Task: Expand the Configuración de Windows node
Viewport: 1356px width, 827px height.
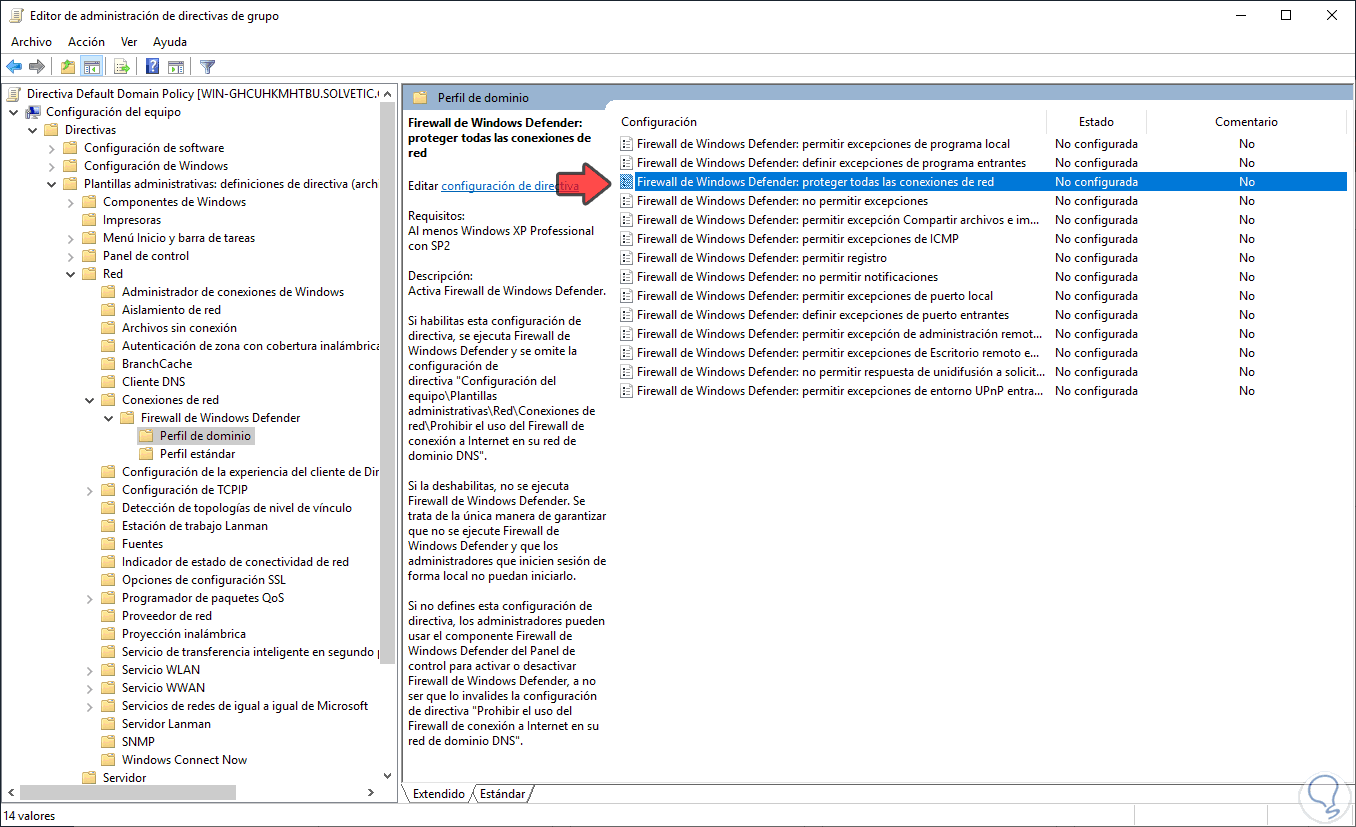Action: click(x=52, y=166)
